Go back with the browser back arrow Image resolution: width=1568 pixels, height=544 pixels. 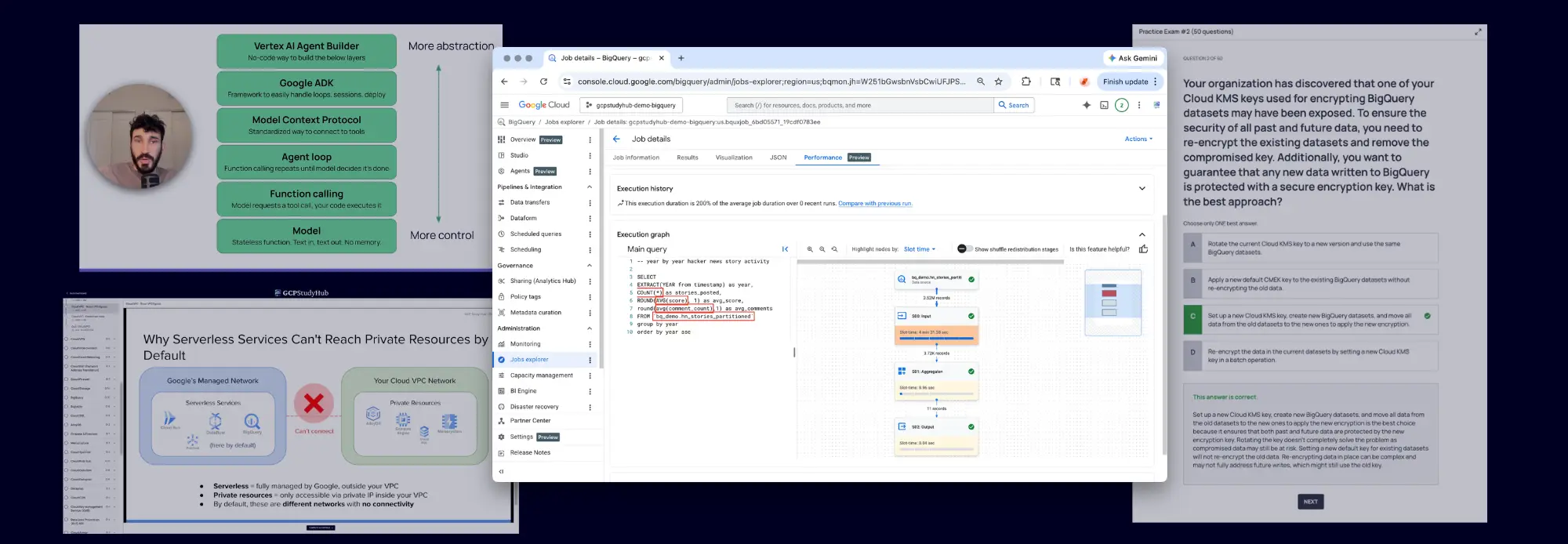pyautogui.click(x=504, y=82)
